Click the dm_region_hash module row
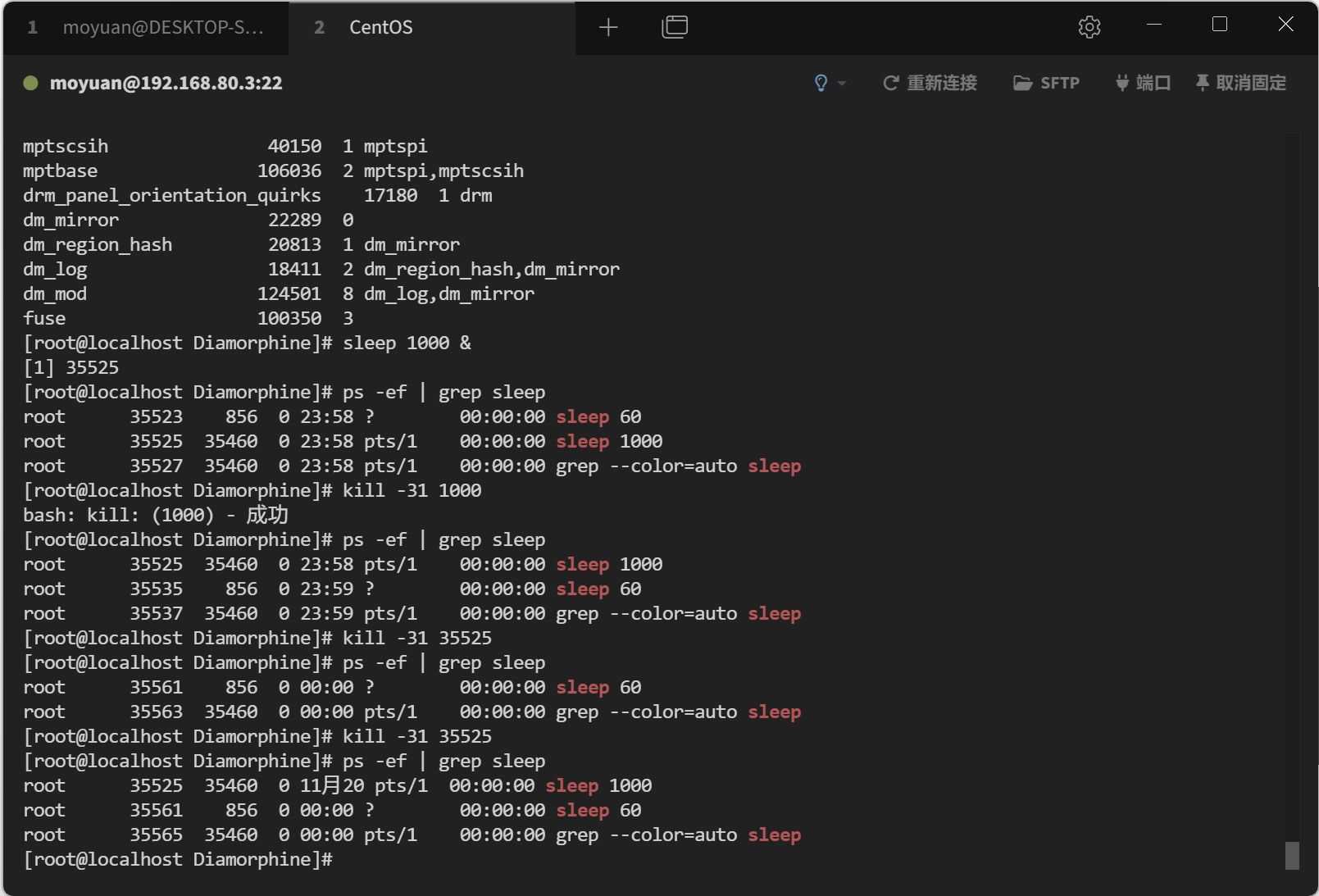Image resolution: width=1319 pixels, height=896 pixels. click(x=242, y=244)
